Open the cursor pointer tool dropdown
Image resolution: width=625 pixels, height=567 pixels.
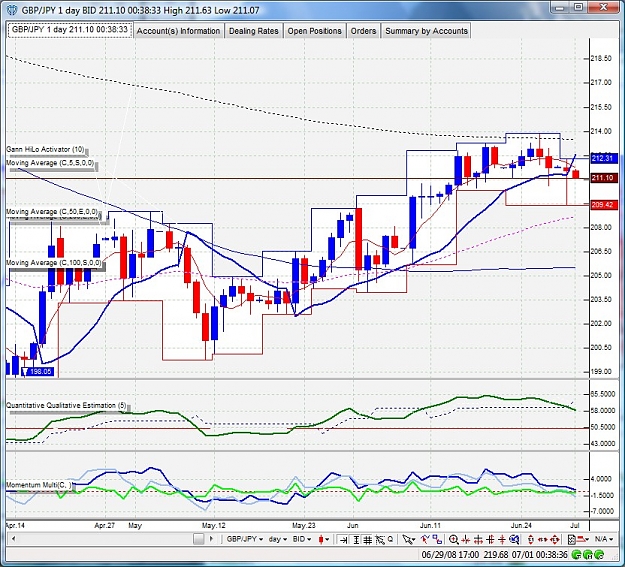pos(409,539)
